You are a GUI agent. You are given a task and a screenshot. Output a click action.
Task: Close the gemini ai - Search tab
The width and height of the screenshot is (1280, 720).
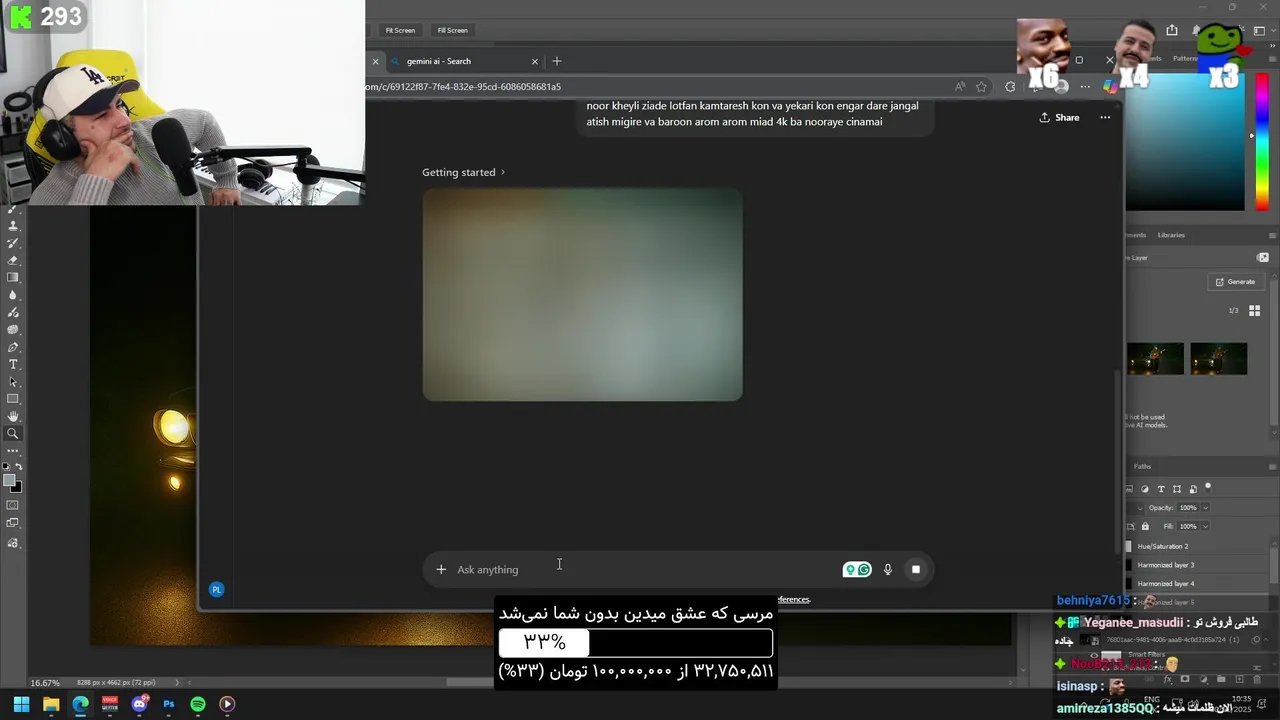click(x=534, y=61)
